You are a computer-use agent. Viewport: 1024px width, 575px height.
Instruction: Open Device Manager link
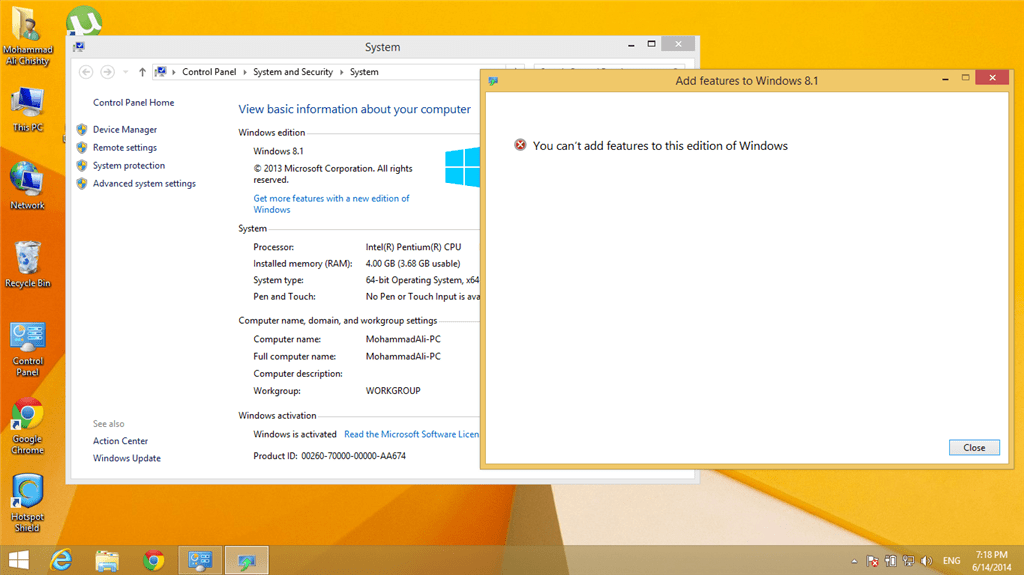pos(125,129)
